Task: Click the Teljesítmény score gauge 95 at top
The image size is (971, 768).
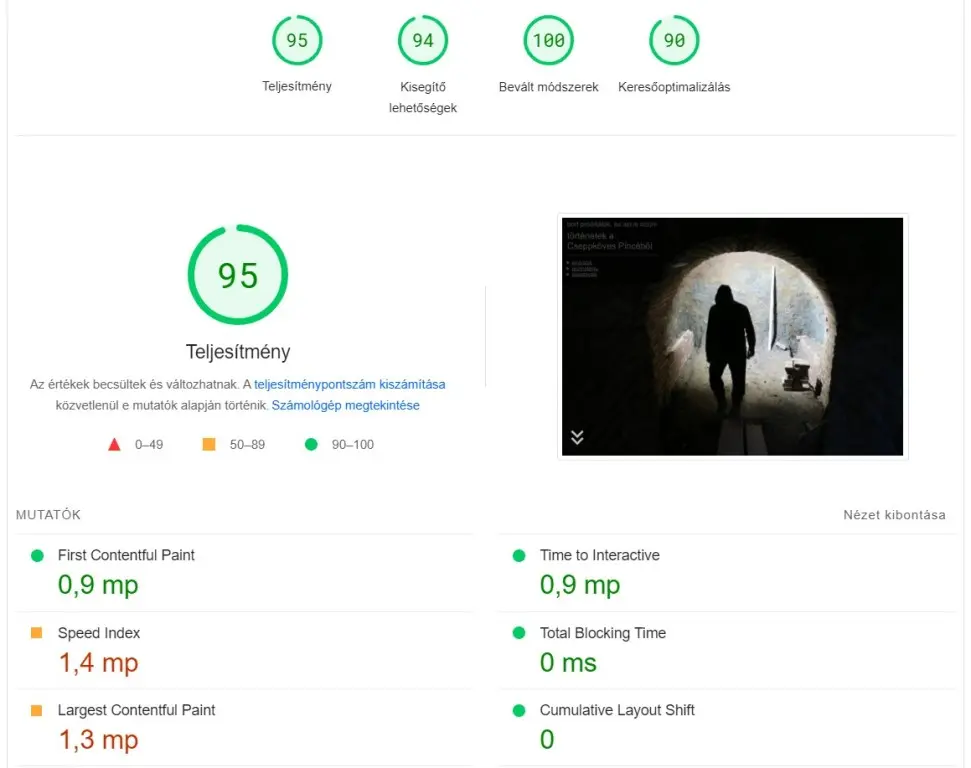Action: pos(297,41)
